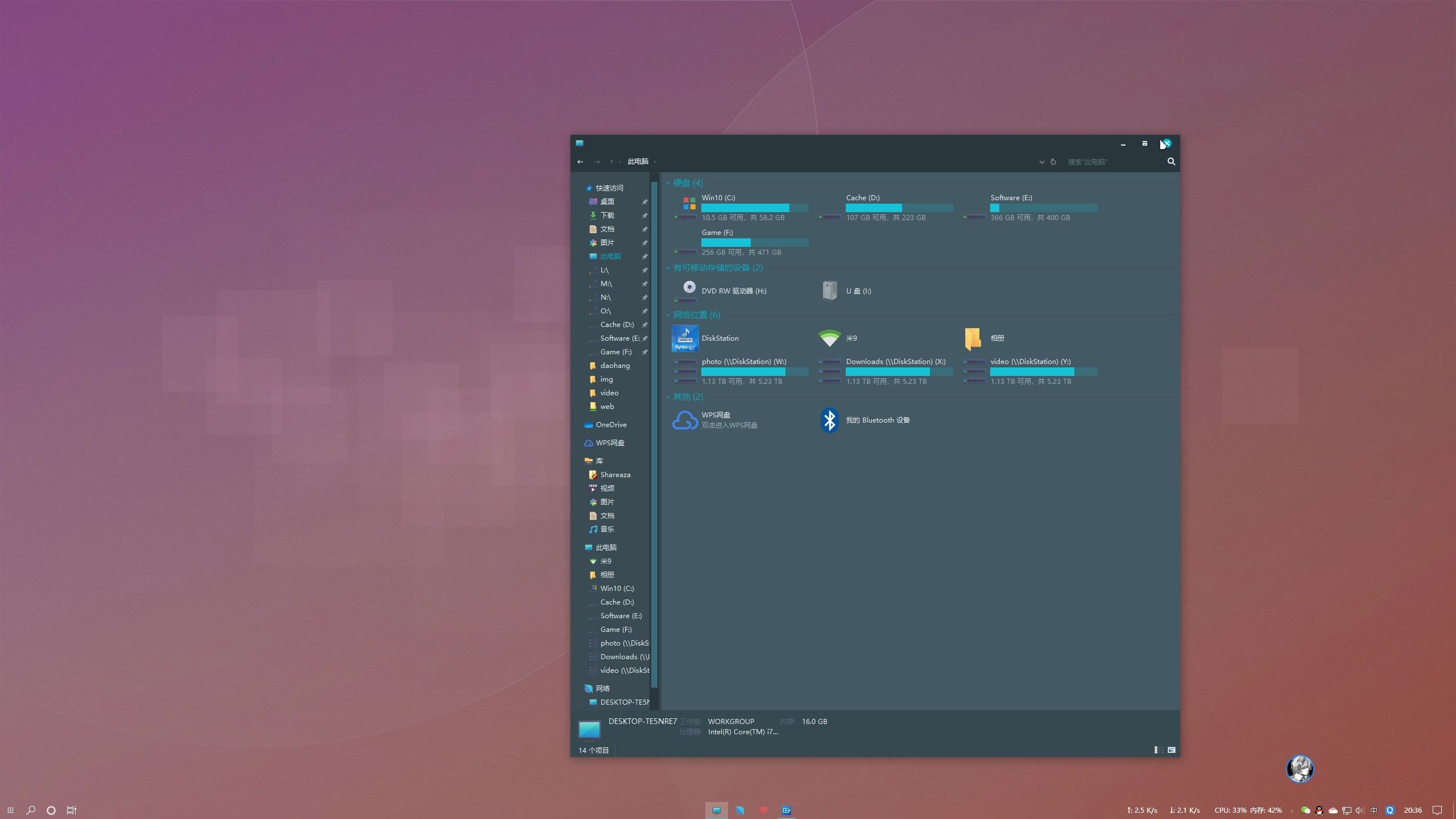Toggle the 快速访问 section visibility
1456x819 pixels.
pyautogui.click(x=580, y=187)
